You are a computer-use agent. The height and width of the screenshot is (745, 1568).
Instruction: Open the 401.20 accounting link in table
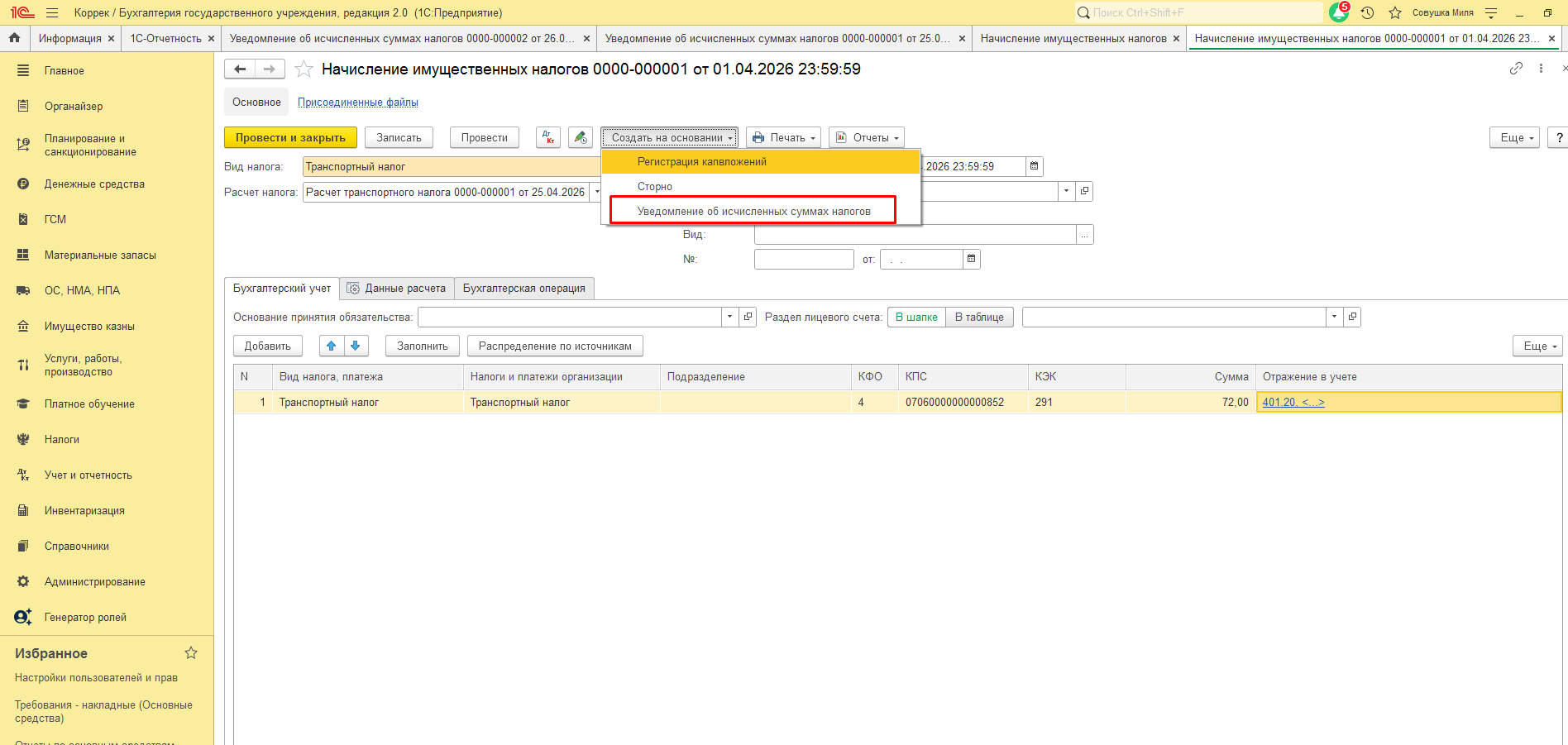[x=1293, y=402]
